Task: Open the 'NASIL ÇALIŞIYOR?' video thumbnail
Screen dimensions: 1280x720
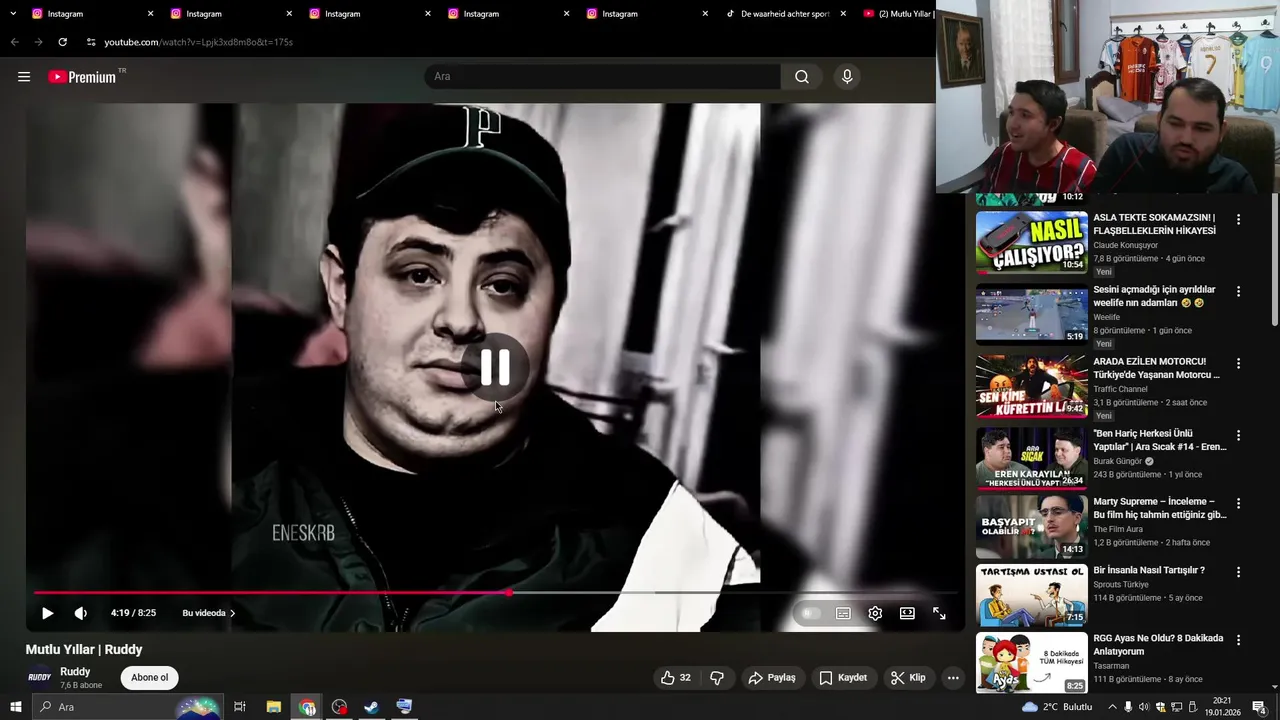Action: click(1031, 243)
